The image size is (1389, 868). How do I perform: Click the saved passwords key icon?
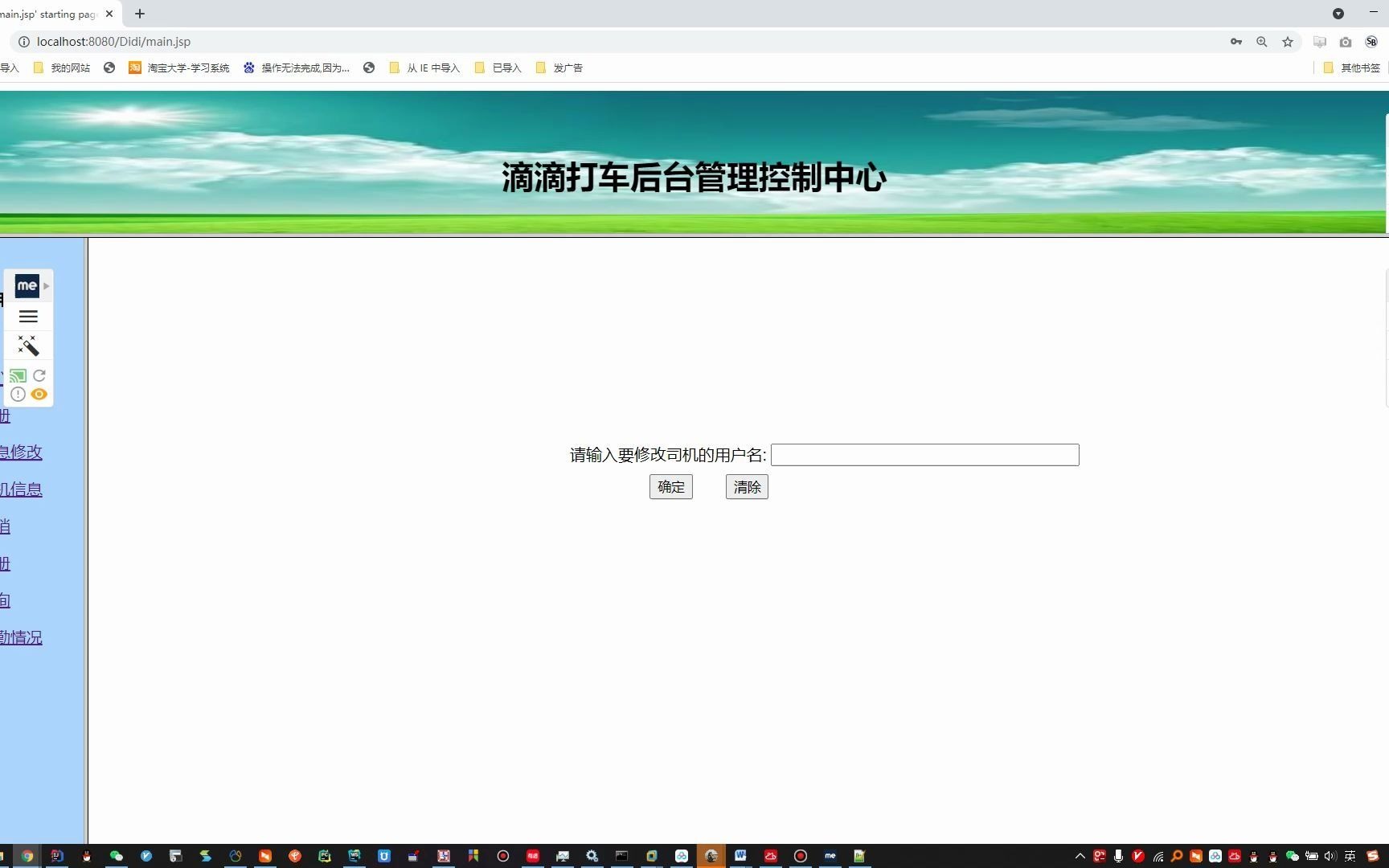click(1236, 42)
